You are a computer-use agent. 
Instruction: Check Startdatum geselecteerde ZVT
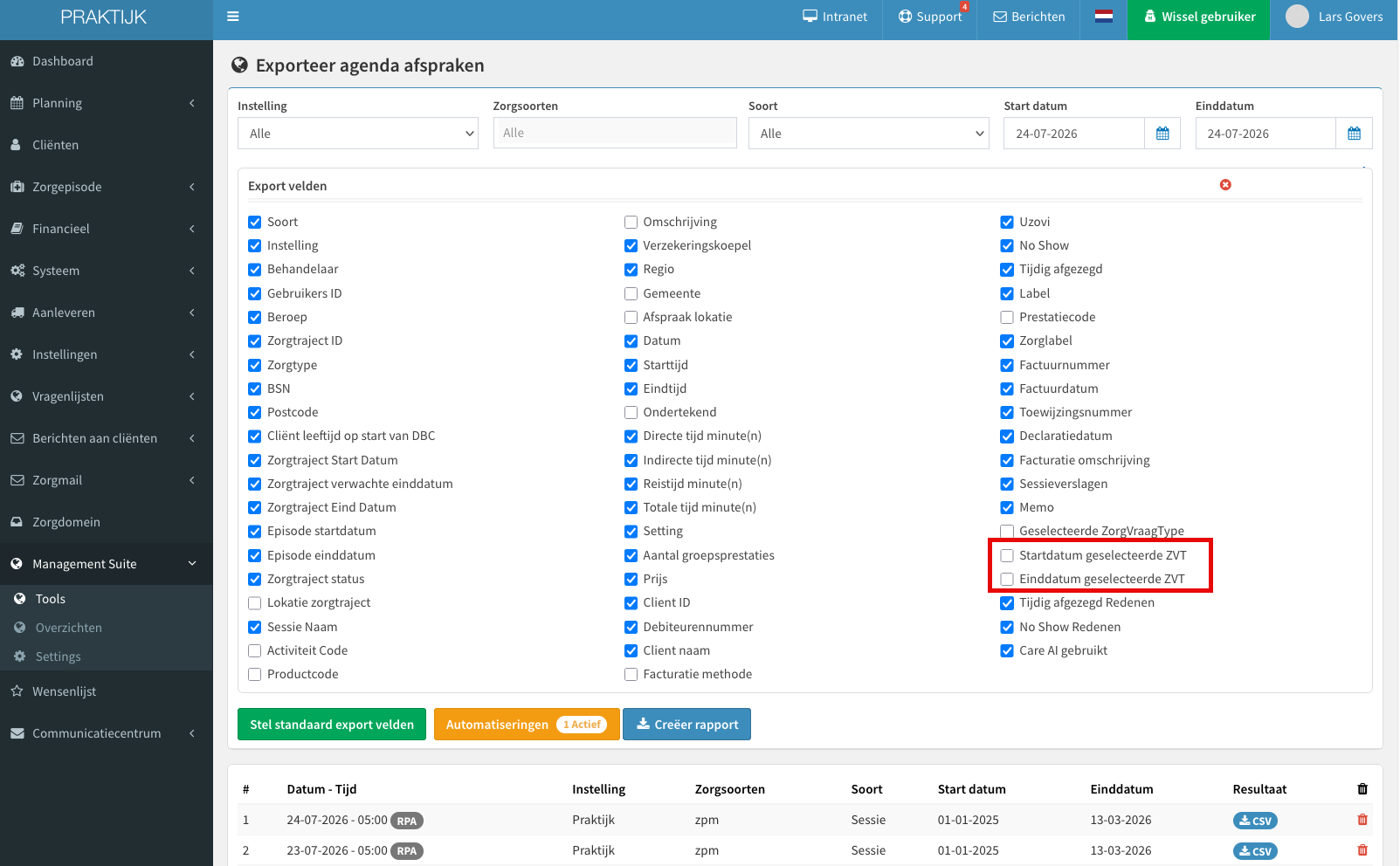pos(1007,555)
